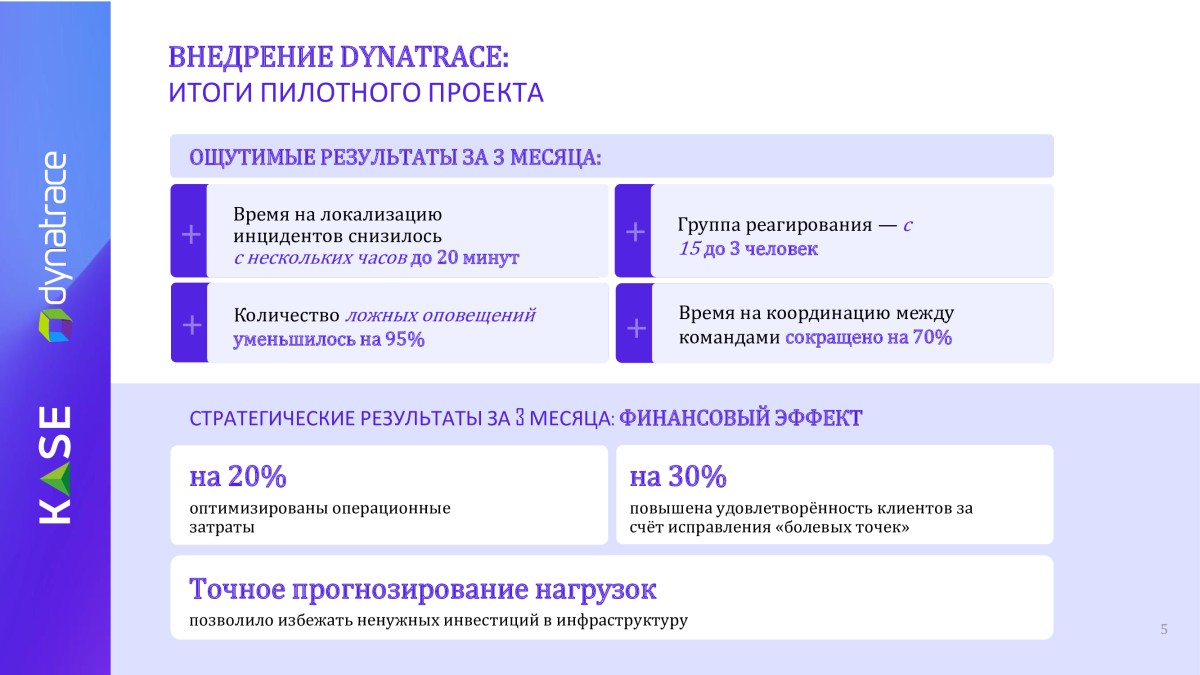The image size is (1200, 675).
Task: Click the text до 3 человек
Action: (x=760, y=248)
